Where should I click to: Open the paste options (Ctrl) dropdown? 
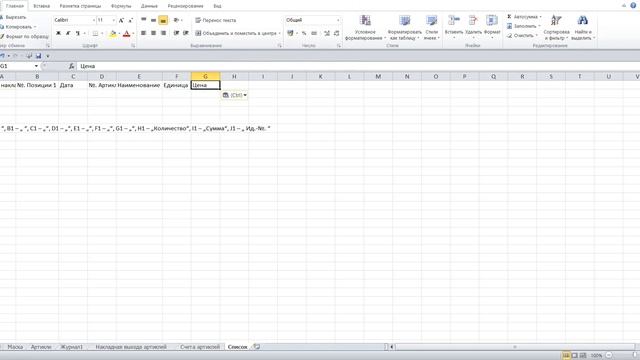pos(235,95)
